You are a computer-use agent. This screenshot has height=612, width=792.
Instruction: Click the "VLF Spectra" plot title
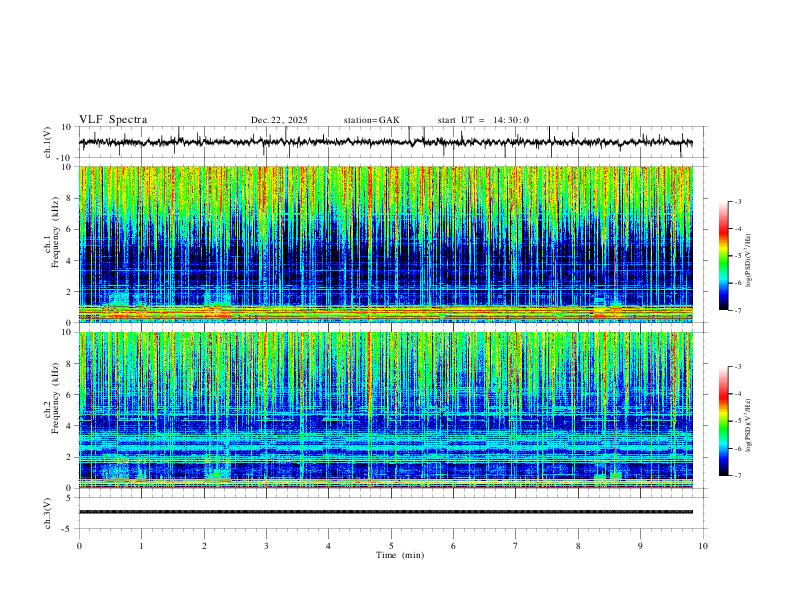click(113, 120)
